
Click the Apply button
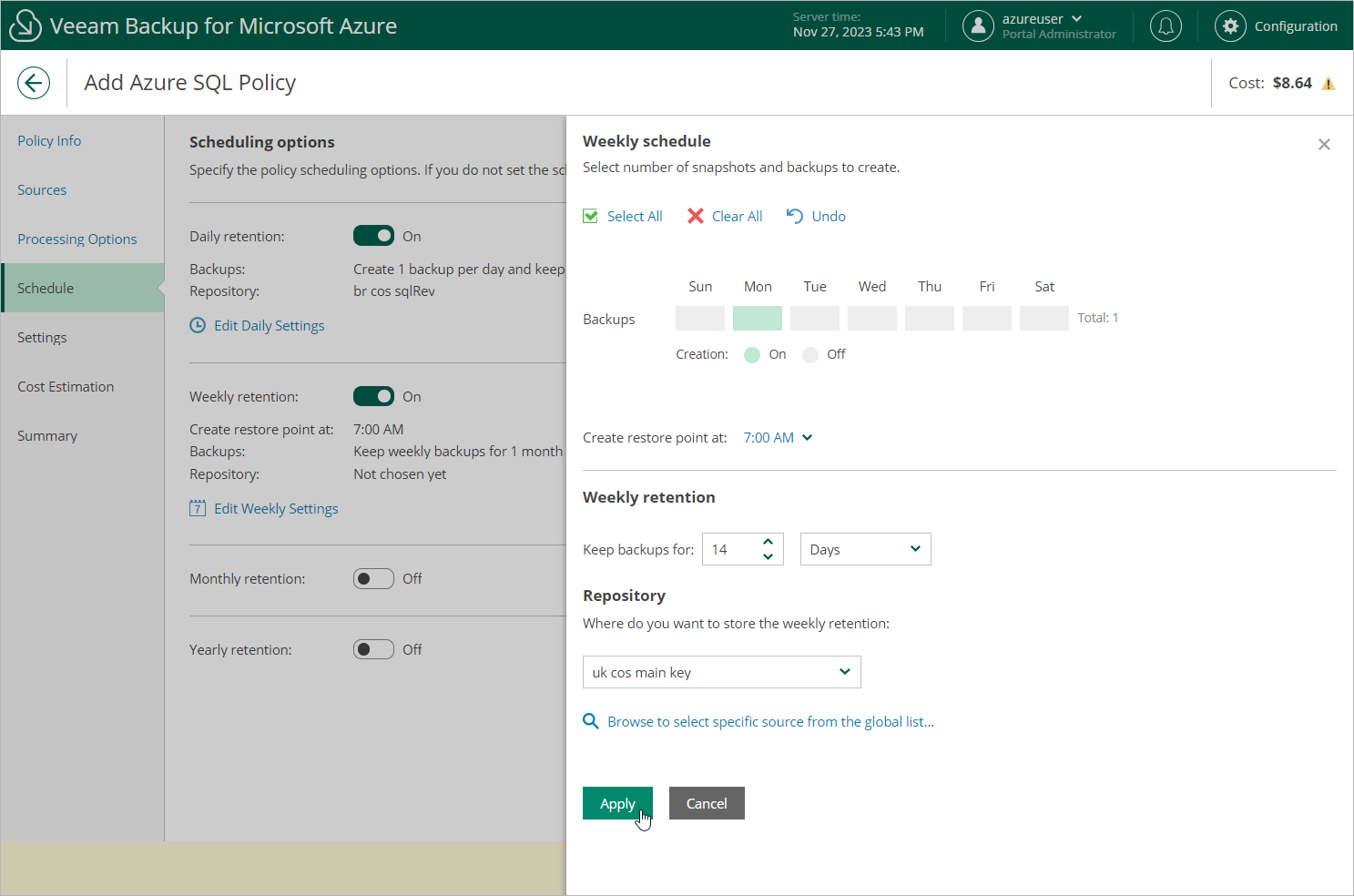click(x=617, y=803)
